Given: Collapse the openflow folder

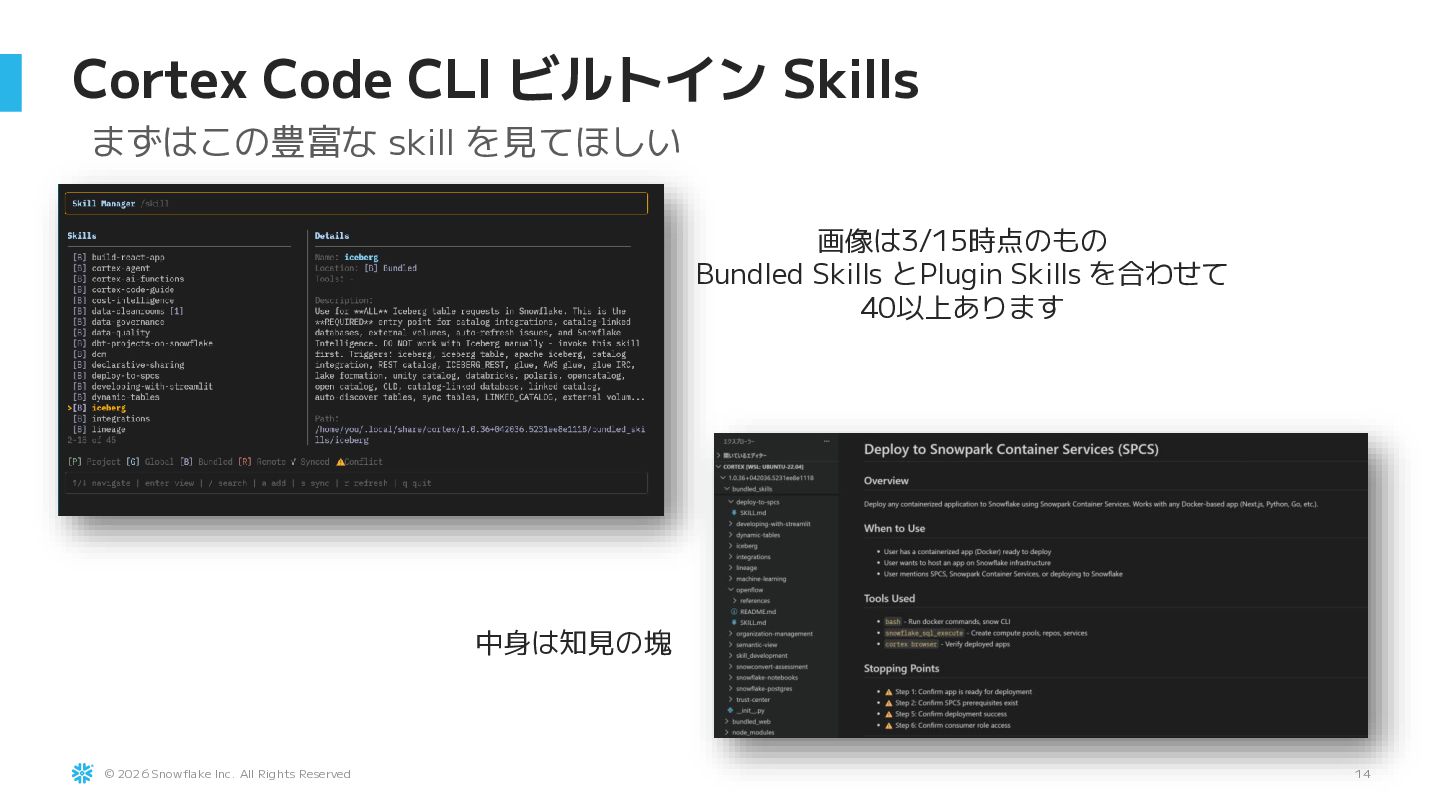Looking at the screenshot, I should (730, 590).
